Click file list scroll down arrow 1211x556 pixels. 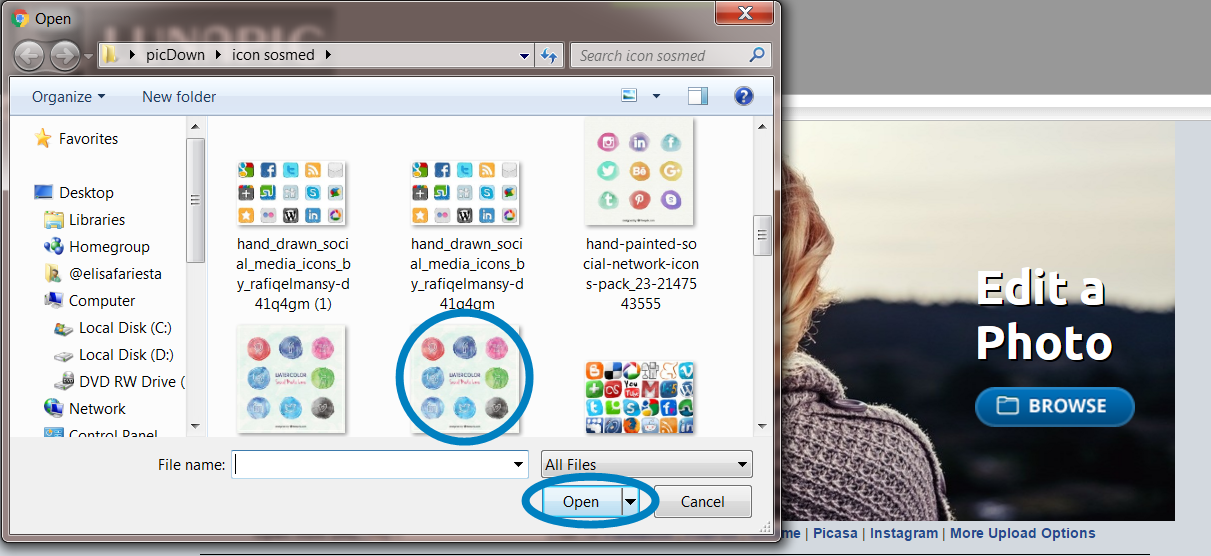[x=763, y=425]
